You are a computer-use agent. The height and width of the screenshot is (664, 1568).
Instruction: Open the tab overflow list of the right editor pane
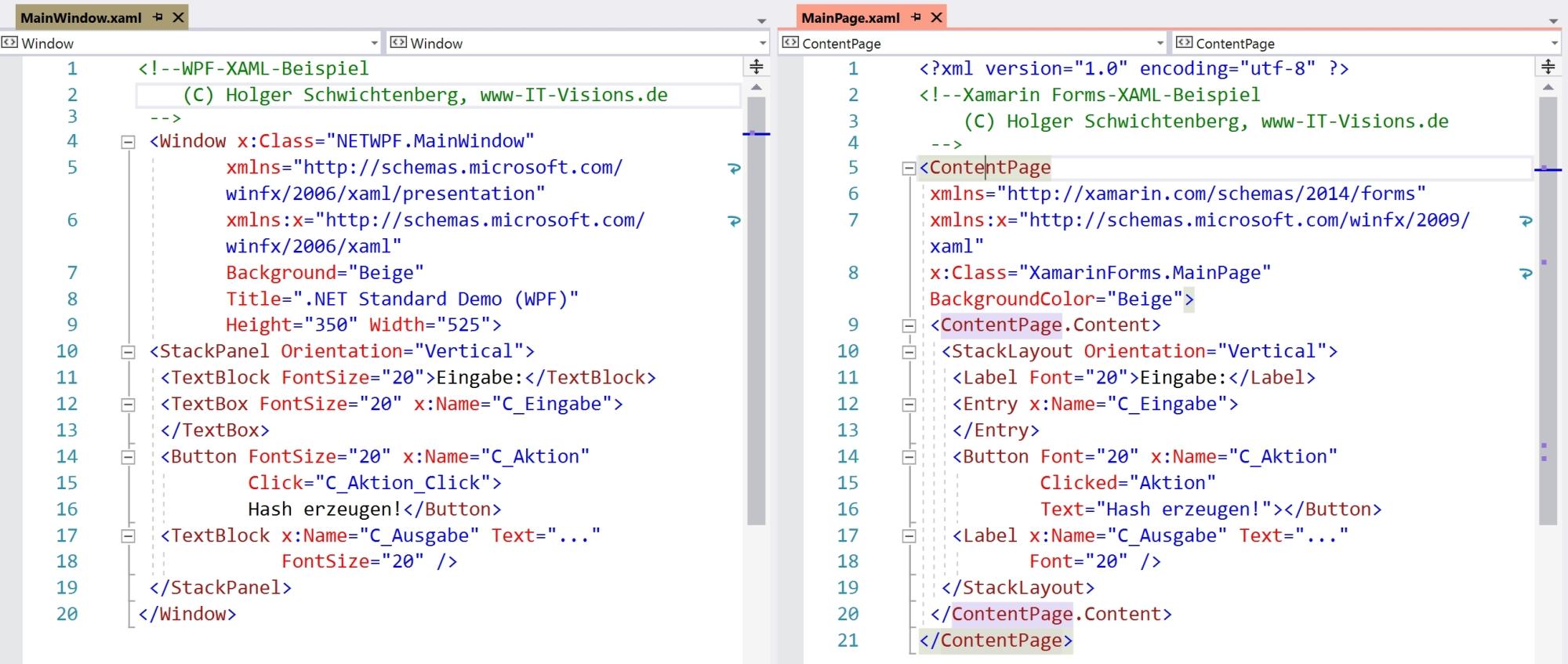coord(1554,21)
